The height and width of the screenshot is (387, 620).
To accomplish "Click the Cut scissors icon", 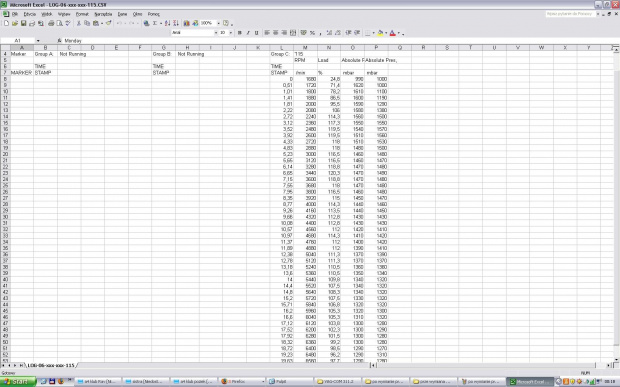I will (79, 23).
